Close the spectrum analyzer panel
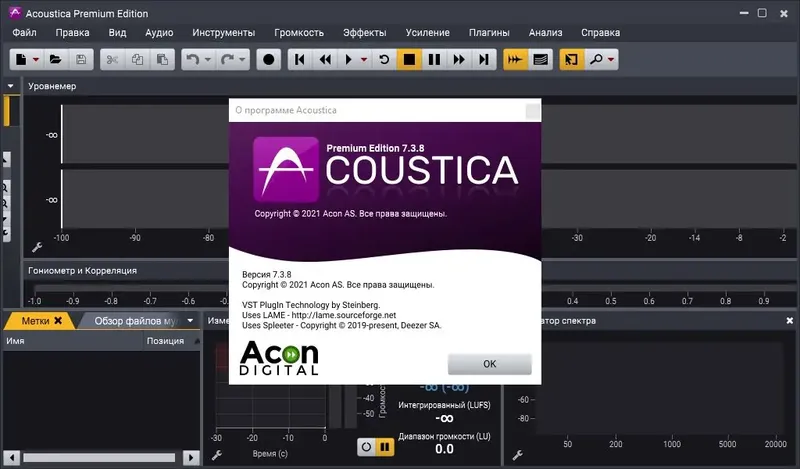The width and height of the screenshot is (800, 469). click(790, 320)
